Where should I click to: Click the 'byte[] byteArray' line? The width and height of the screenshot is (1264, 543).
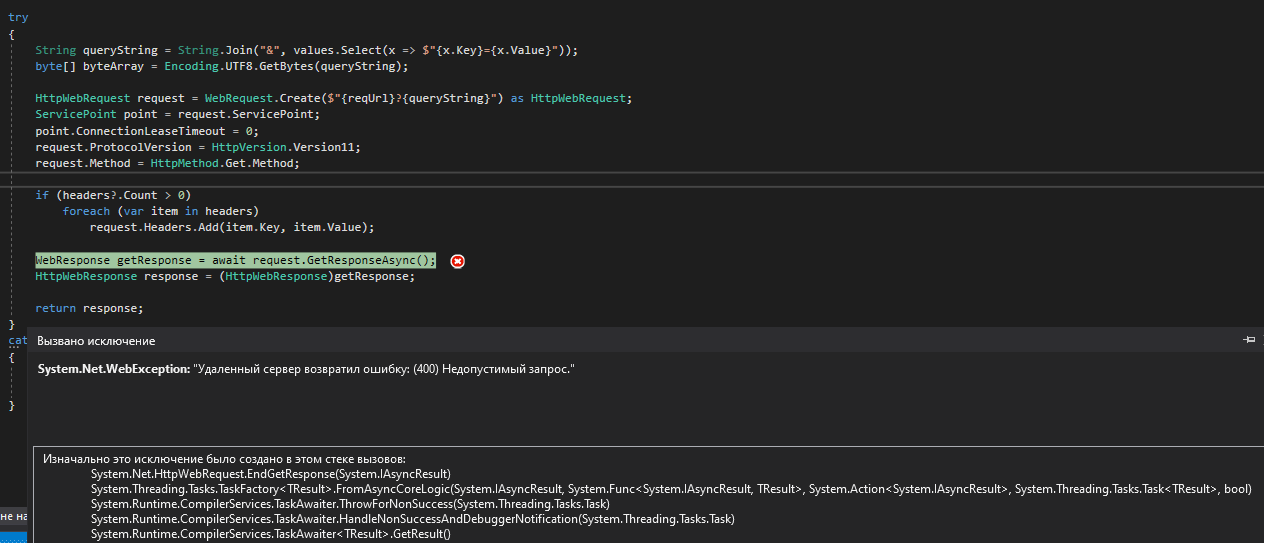(x=222, y=66)
